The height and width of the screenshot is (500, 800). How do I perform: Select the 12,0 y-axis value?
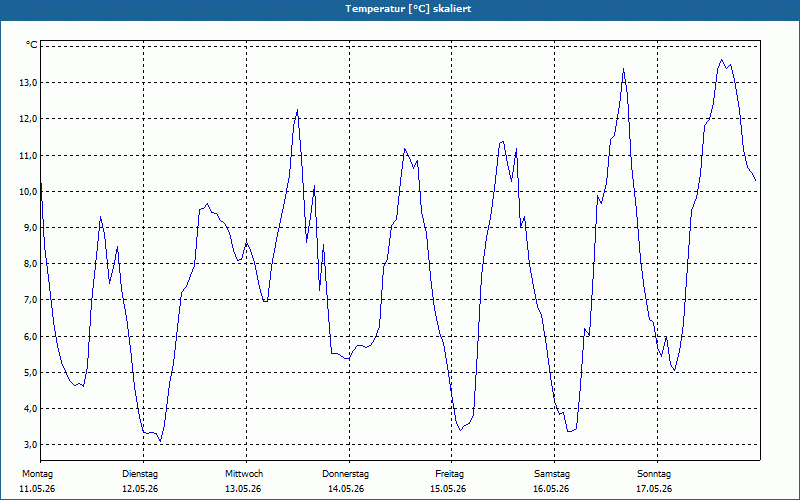coord(28,119)
